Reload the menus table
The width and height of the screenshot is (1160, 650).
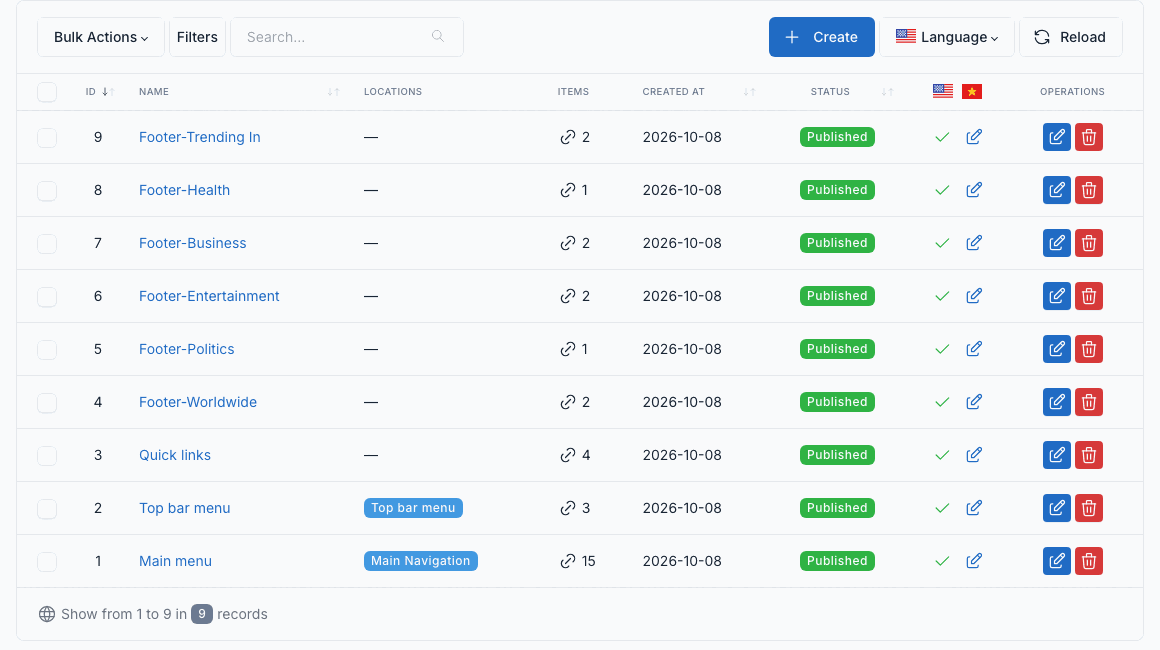point(1070,37)
